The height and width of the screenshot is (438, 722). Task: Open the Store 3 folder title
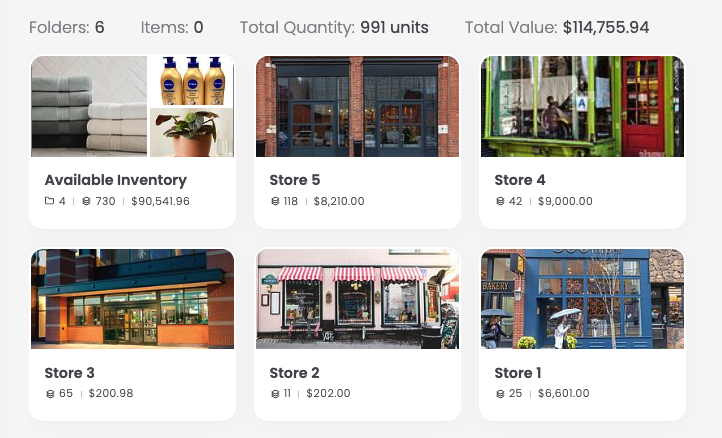pyautogui.click(x=70, y=373)
